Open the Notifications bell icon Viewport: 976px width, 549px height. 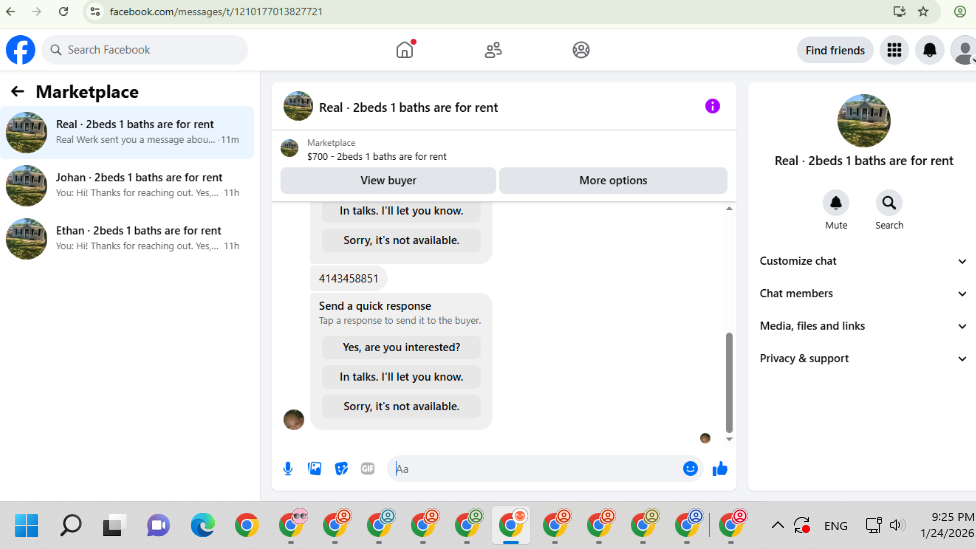tap(929, 50)
